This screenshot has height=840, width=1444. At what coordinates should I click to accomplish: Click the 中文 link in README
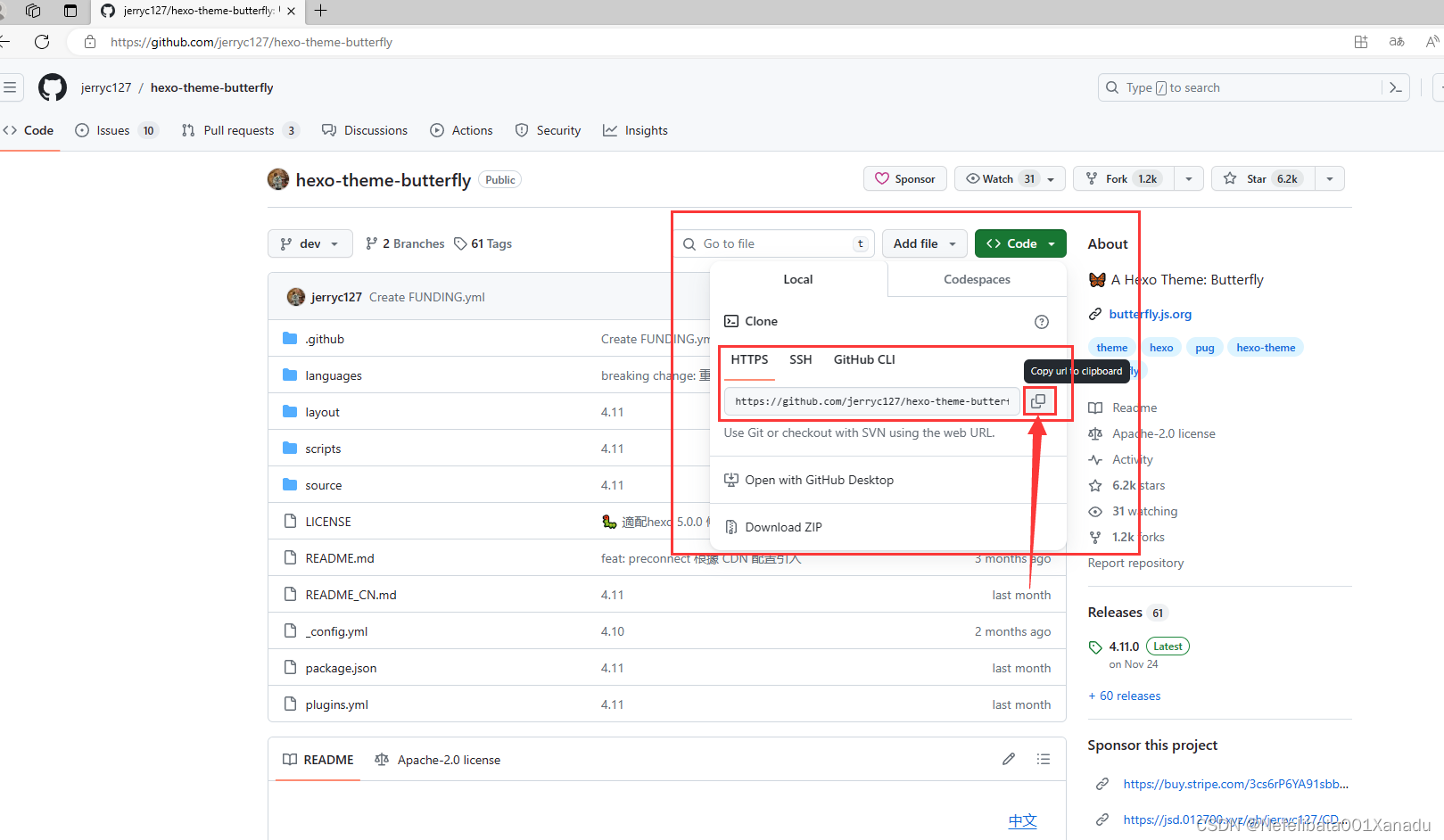1022,820
